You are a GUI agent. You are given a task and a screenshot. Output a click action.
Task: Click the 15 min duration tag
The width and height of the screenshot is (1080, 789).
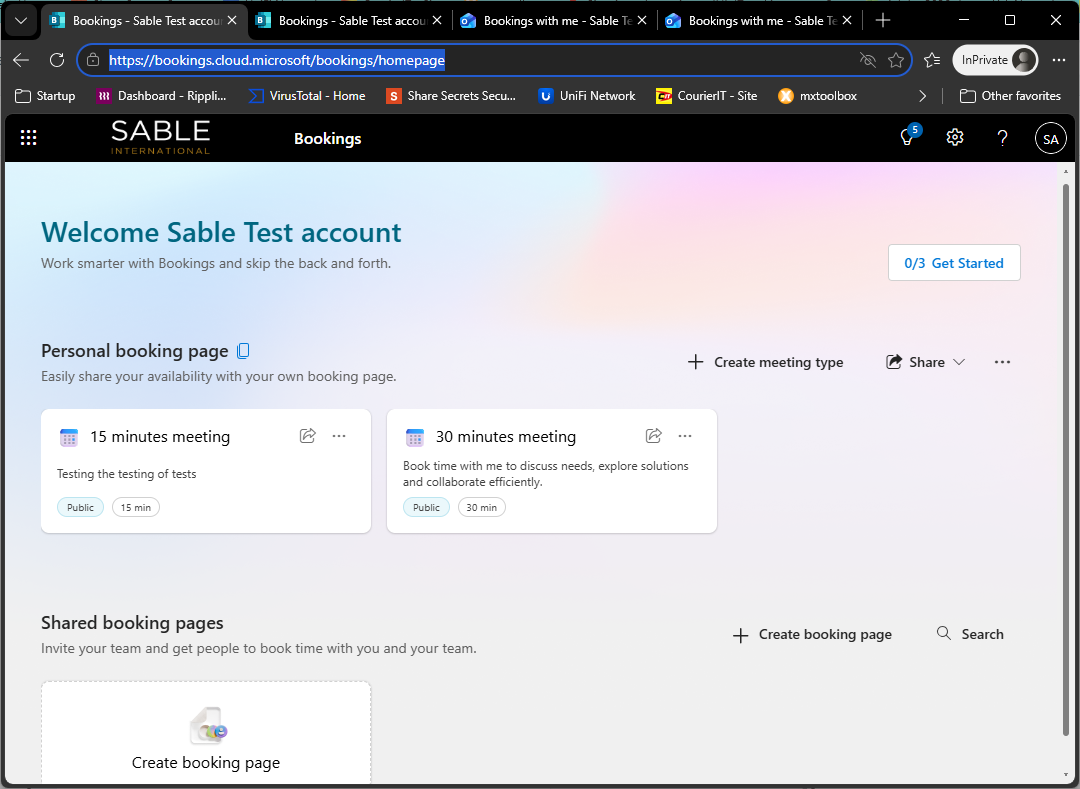(136, 507)
